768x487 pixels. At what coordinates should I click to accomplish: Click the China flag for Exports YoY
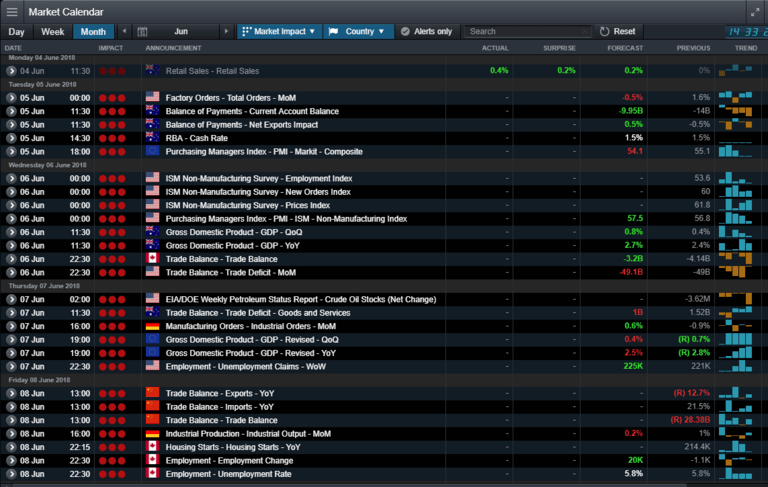152,392
